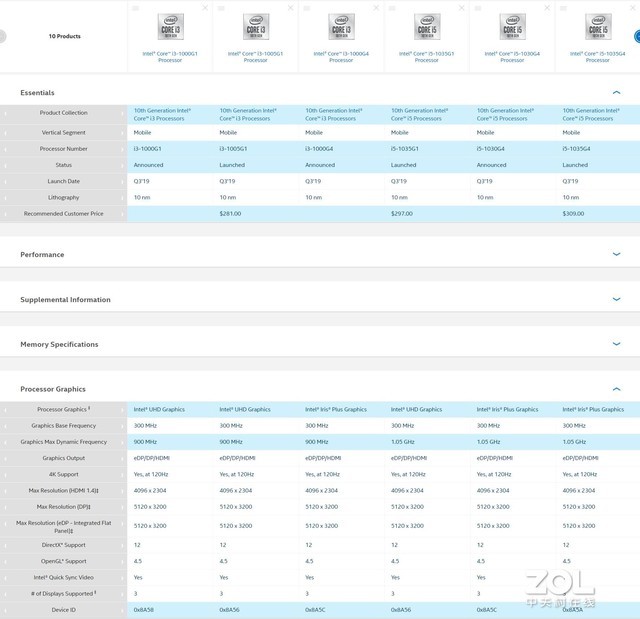This screenshot has width=640, height=619.
Task: Select the Max Resolution (DP) row label
Action: click(x=63, y=507)
